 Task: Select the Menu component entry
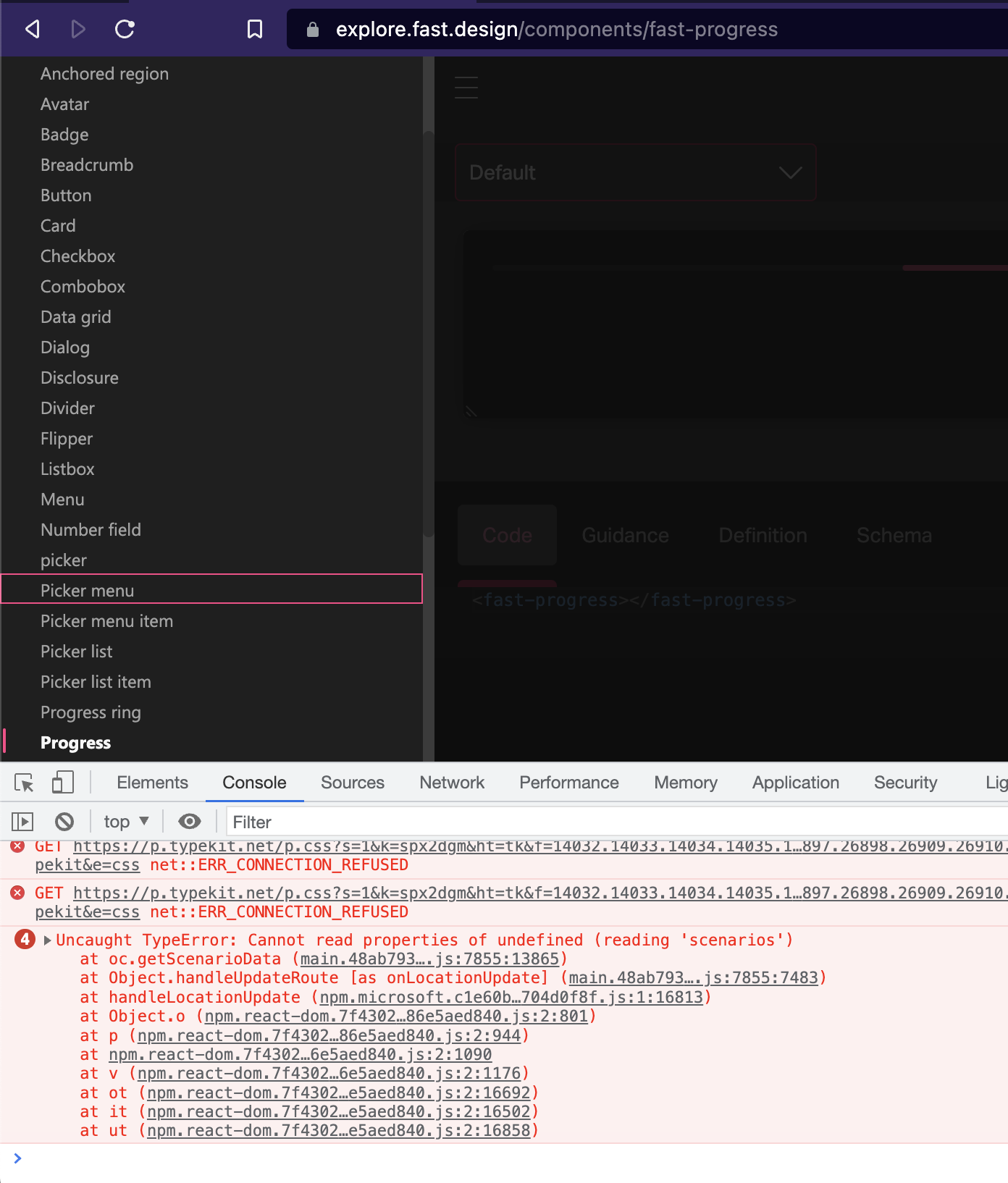click(x=62, y=500)
